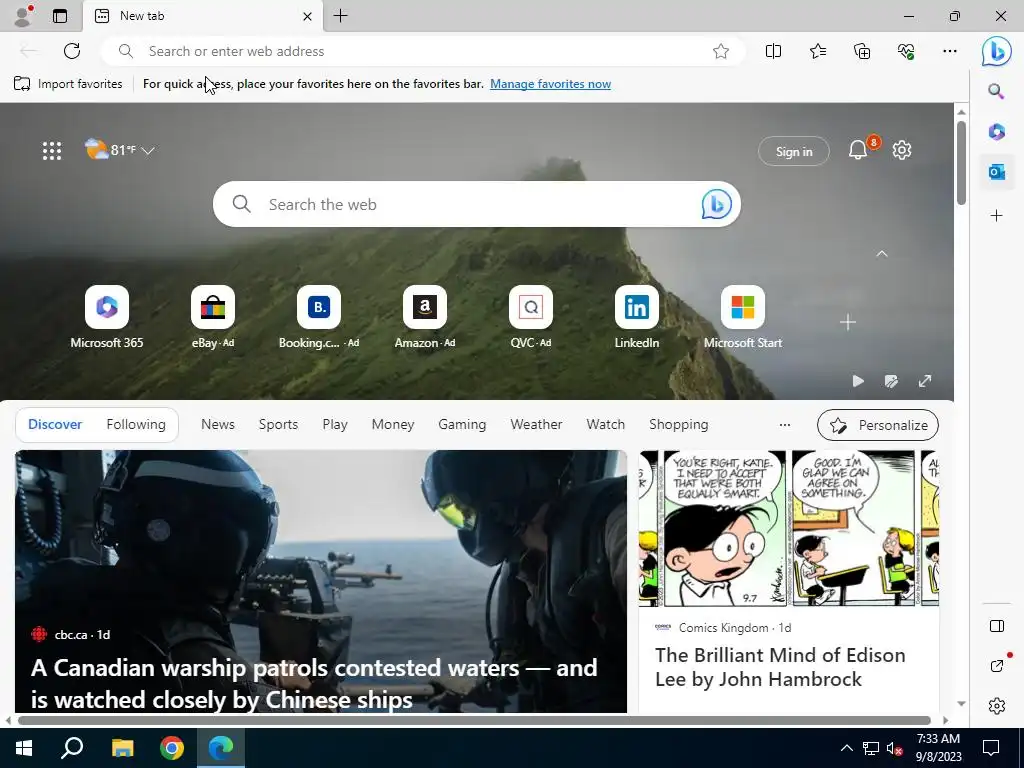The image size is (1024, 768).
Task: Edit background image icon
Action: click(891, 381)
